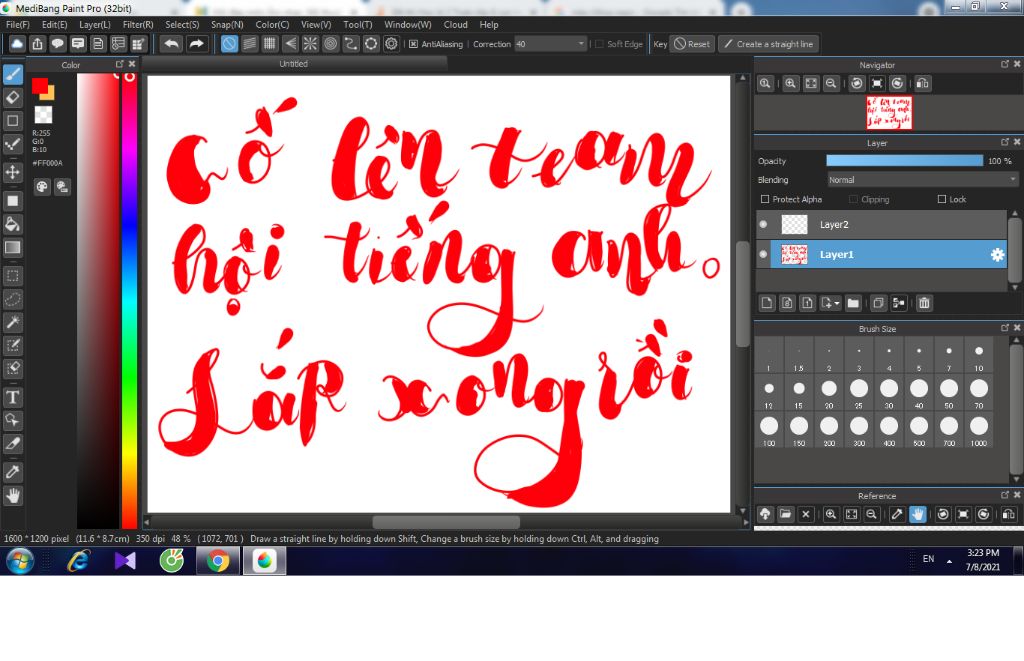Open the Snap menu
Image resolution: width=1024 pixels, height=661 pixels.
[227, 24]
